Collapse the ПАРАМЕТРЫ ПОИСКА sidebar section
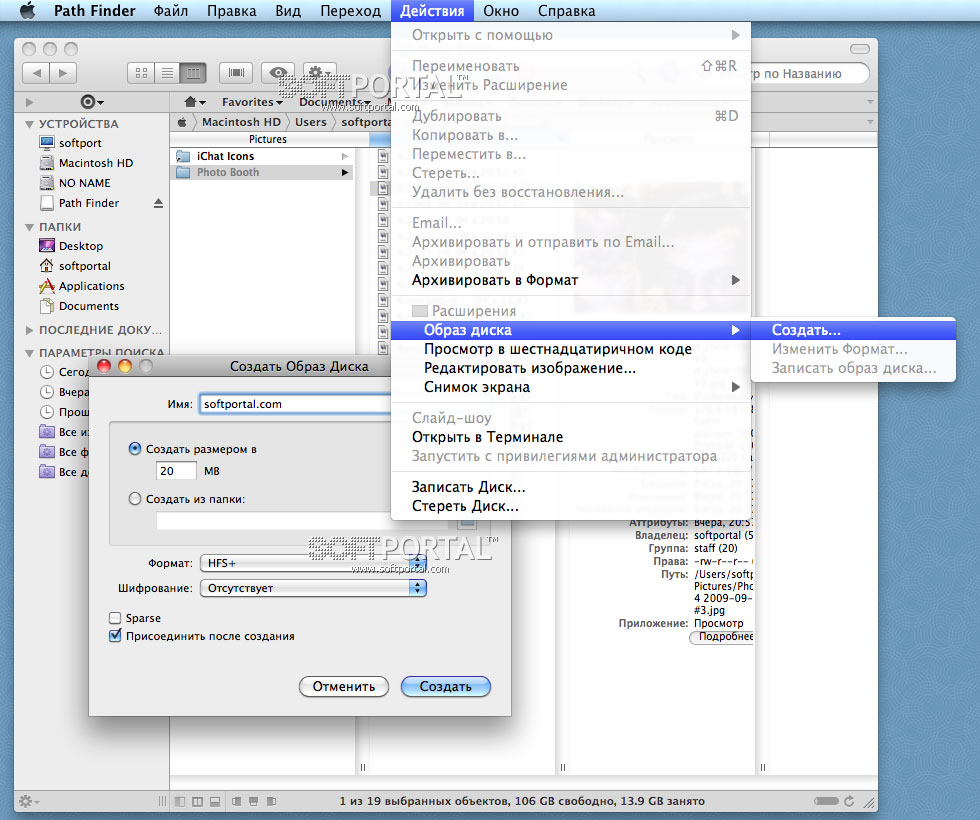 coord(29,353)
